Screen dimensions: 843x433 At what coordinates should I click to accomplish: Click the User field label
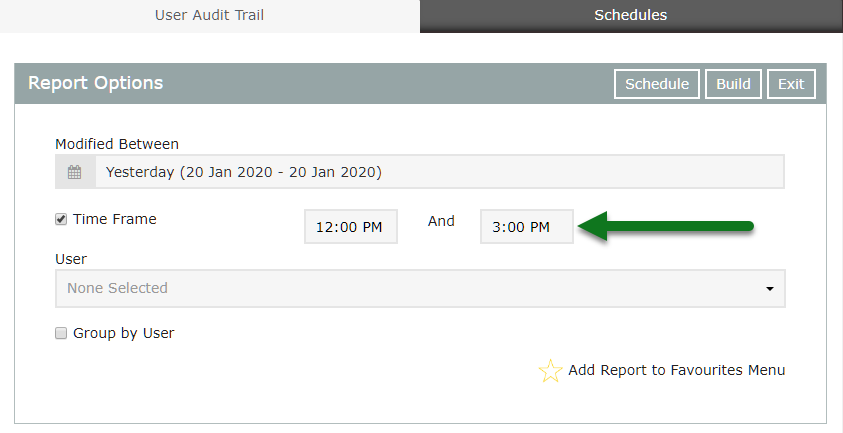(x=71, y=259)
